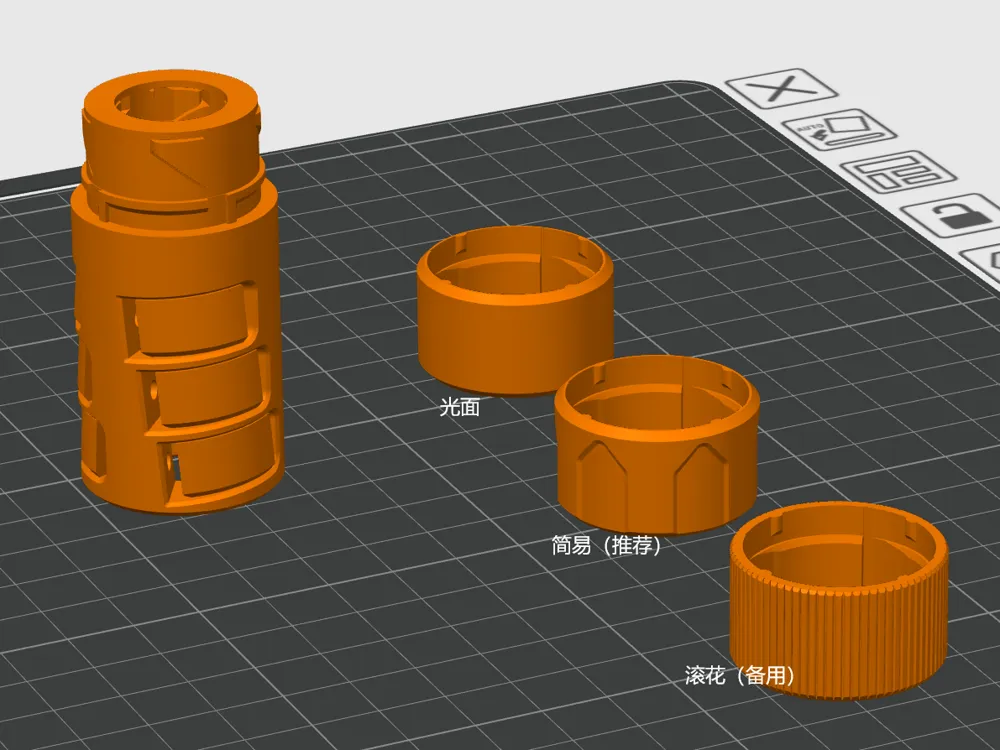Click the auto-orient plate icon
The image size is (1000, 750).
tap(839, 129)
